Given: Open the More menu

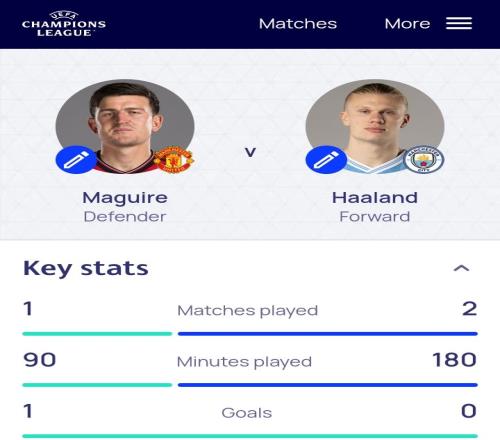Looking at the screenshot, I should click(407, 24).
